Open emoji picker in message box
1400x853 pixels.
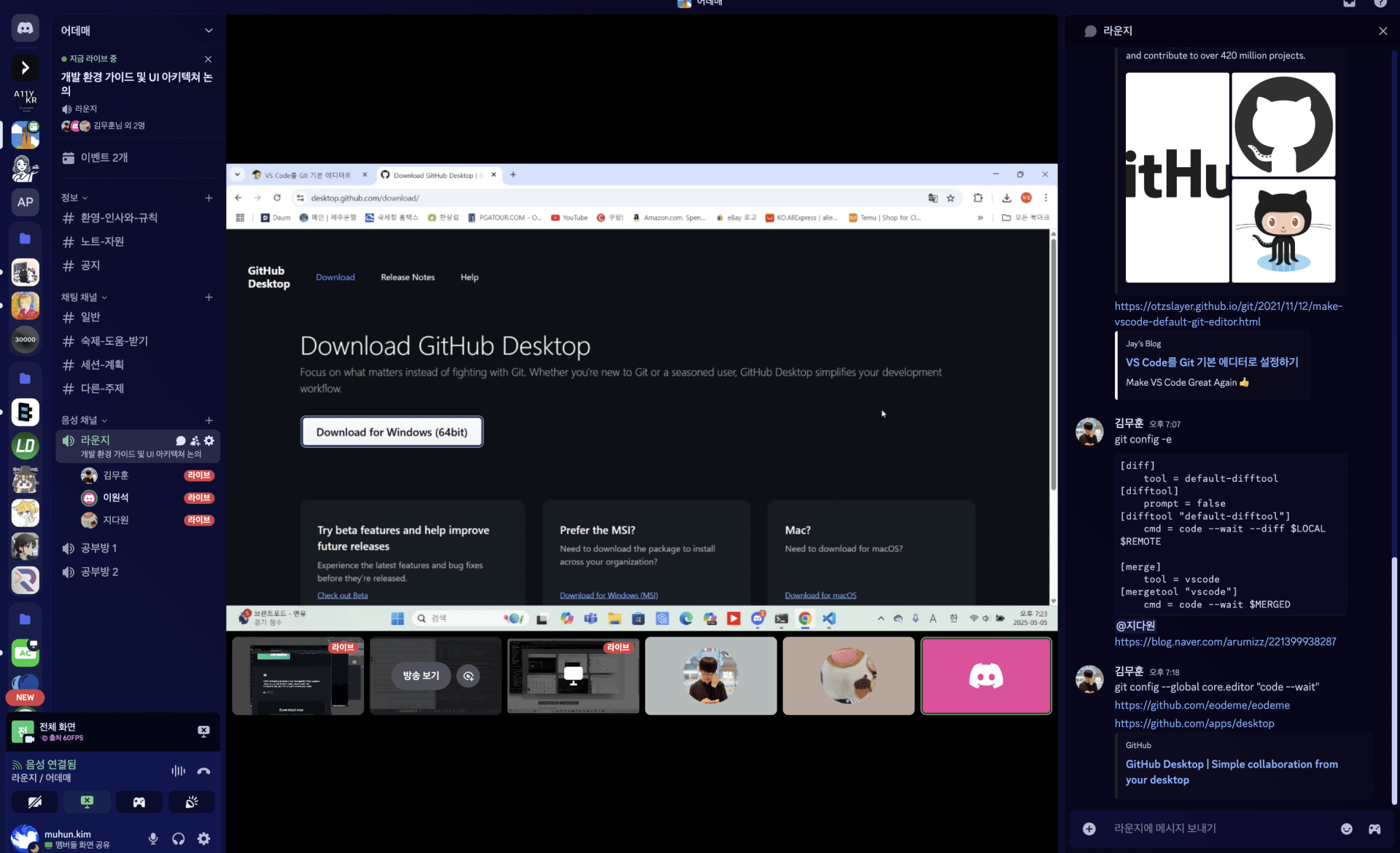[x=1347, y=829]
